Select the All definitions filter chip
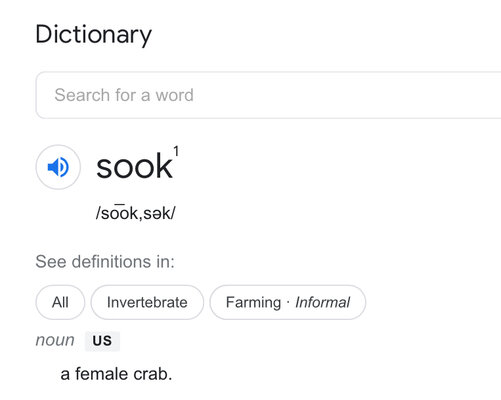501x400 pixels. pyautogui.click(x=60, y=302)
